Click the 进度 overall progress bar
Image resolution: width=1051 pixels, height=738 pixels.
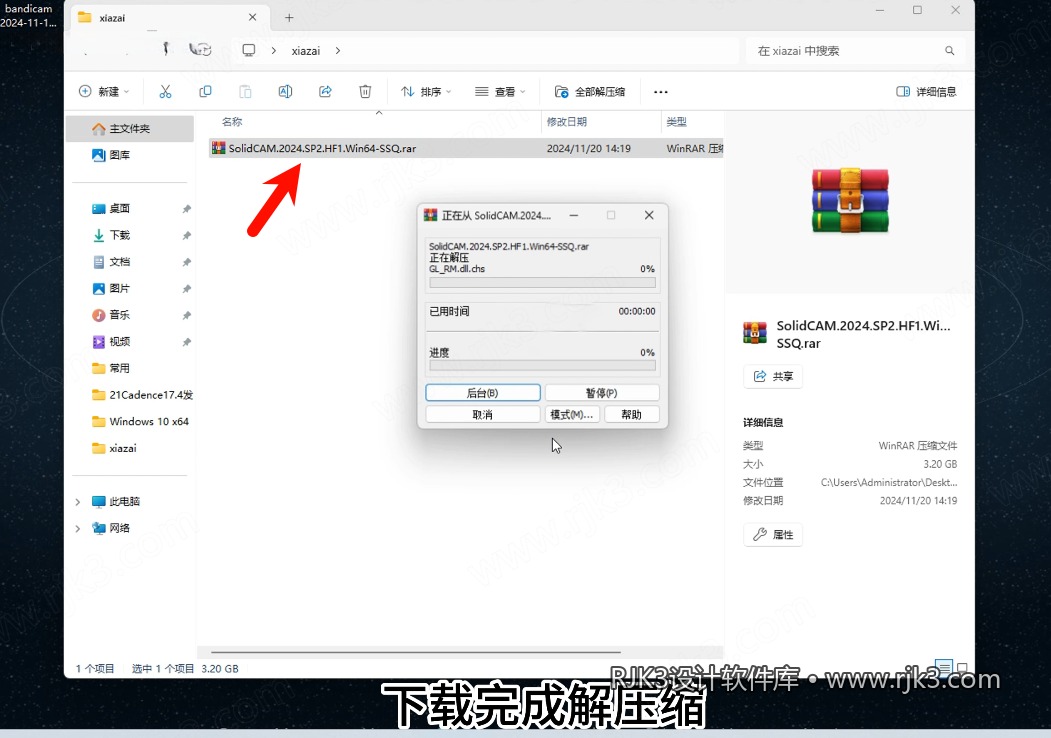click(542, 366)
